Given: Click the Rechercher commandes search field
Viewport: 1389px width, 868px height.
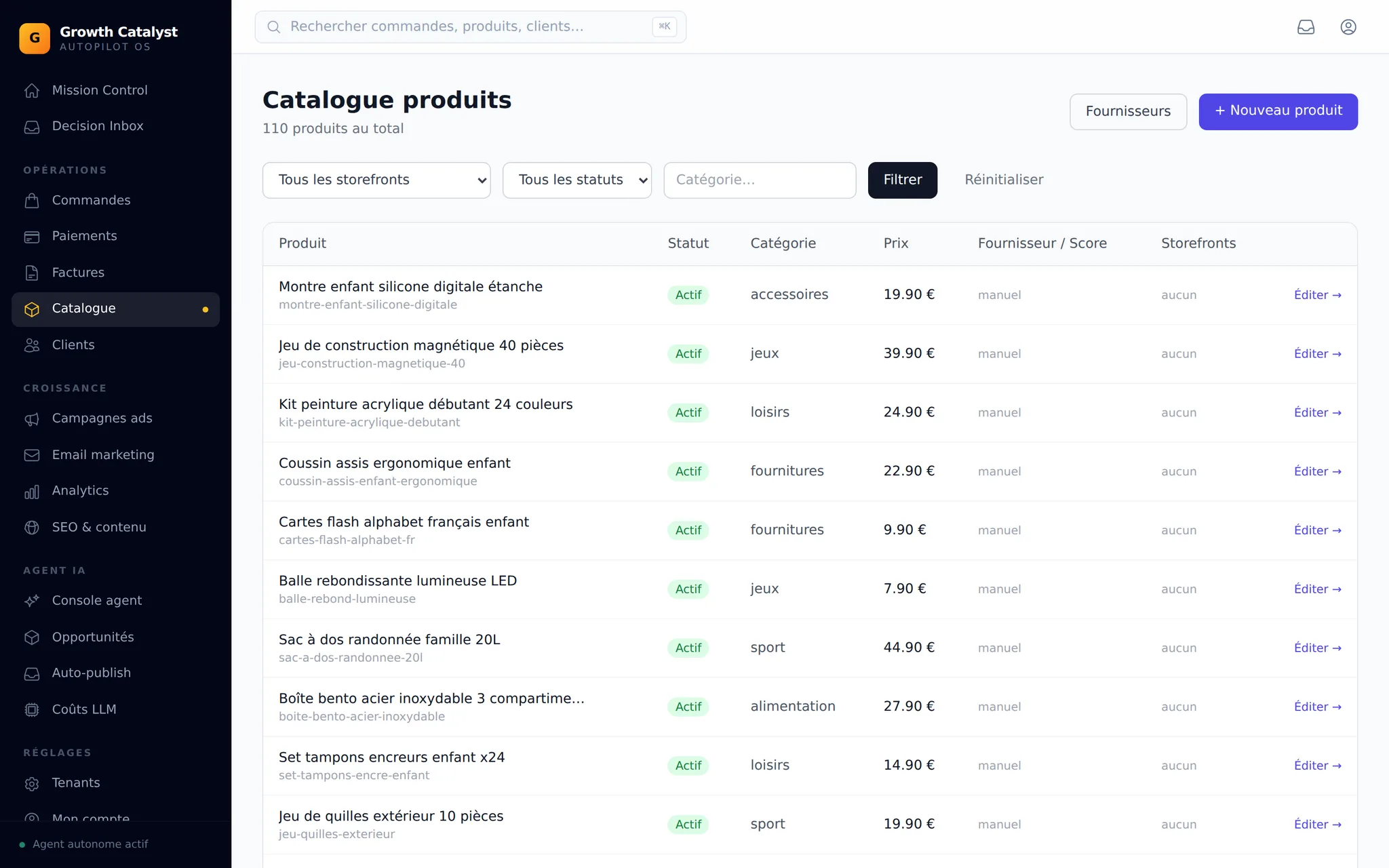Looking at the screenshot, I should 470,27.
